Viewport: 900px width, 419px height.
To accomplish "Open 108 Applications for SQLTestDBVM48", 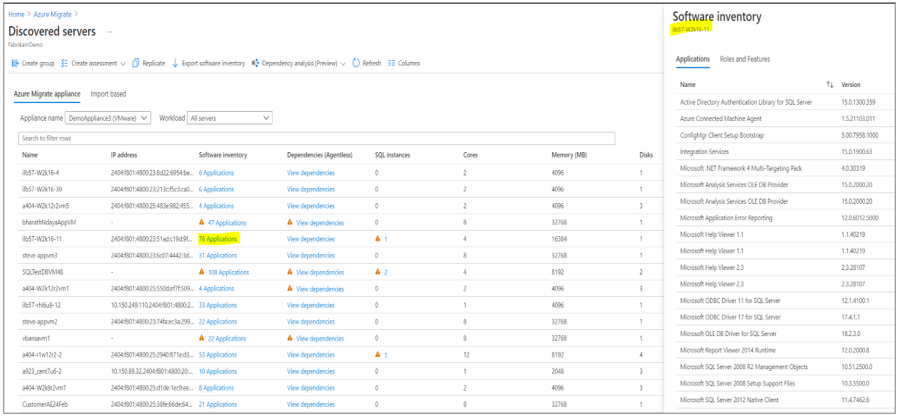I will click(228, 273).
